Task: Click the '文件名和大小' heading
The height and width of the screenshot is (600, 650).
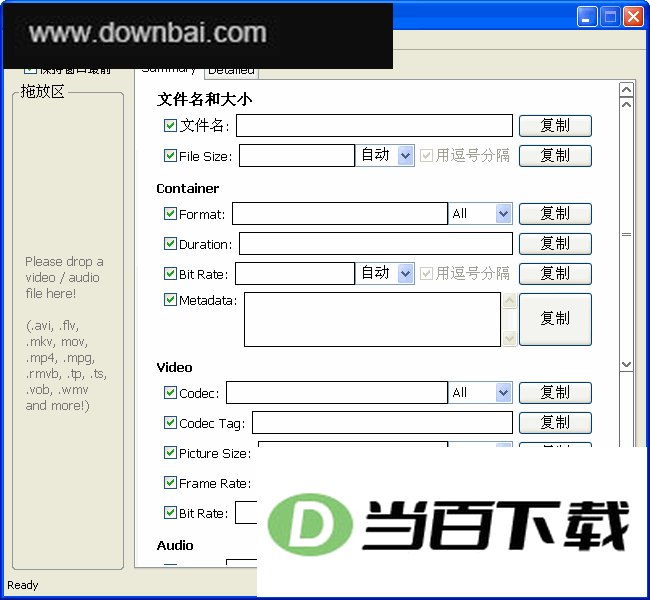Action: [204, 100]
